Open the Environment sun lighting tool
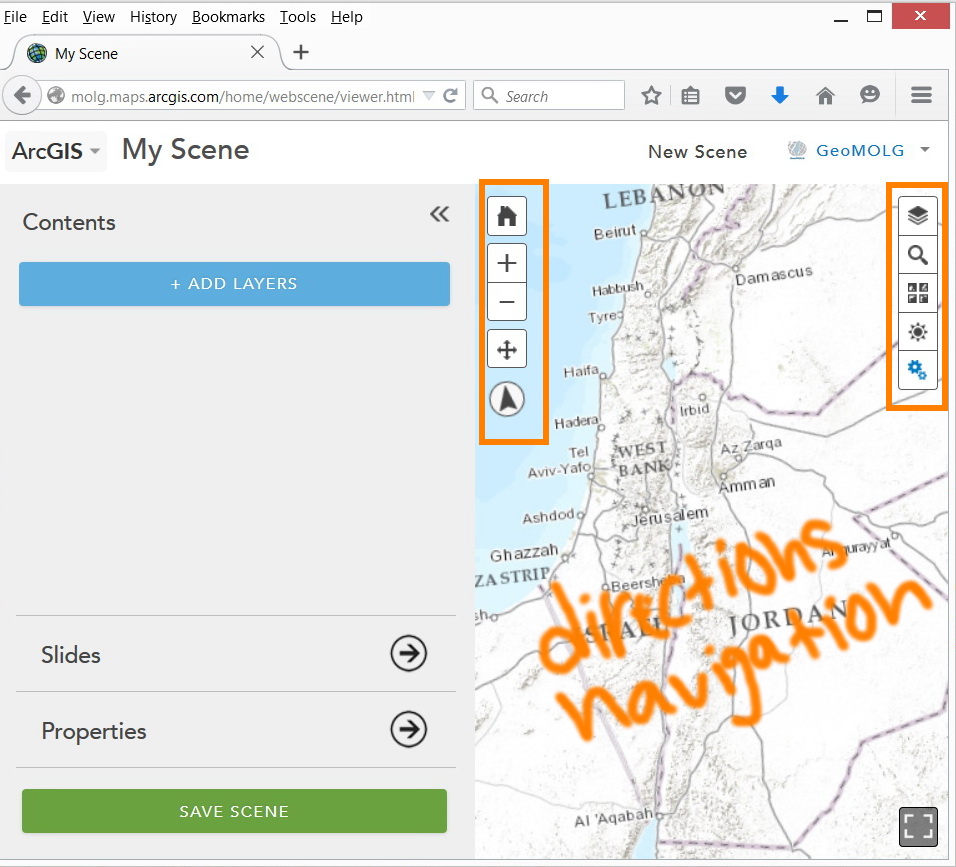956x867 pixels. [918, 332]
